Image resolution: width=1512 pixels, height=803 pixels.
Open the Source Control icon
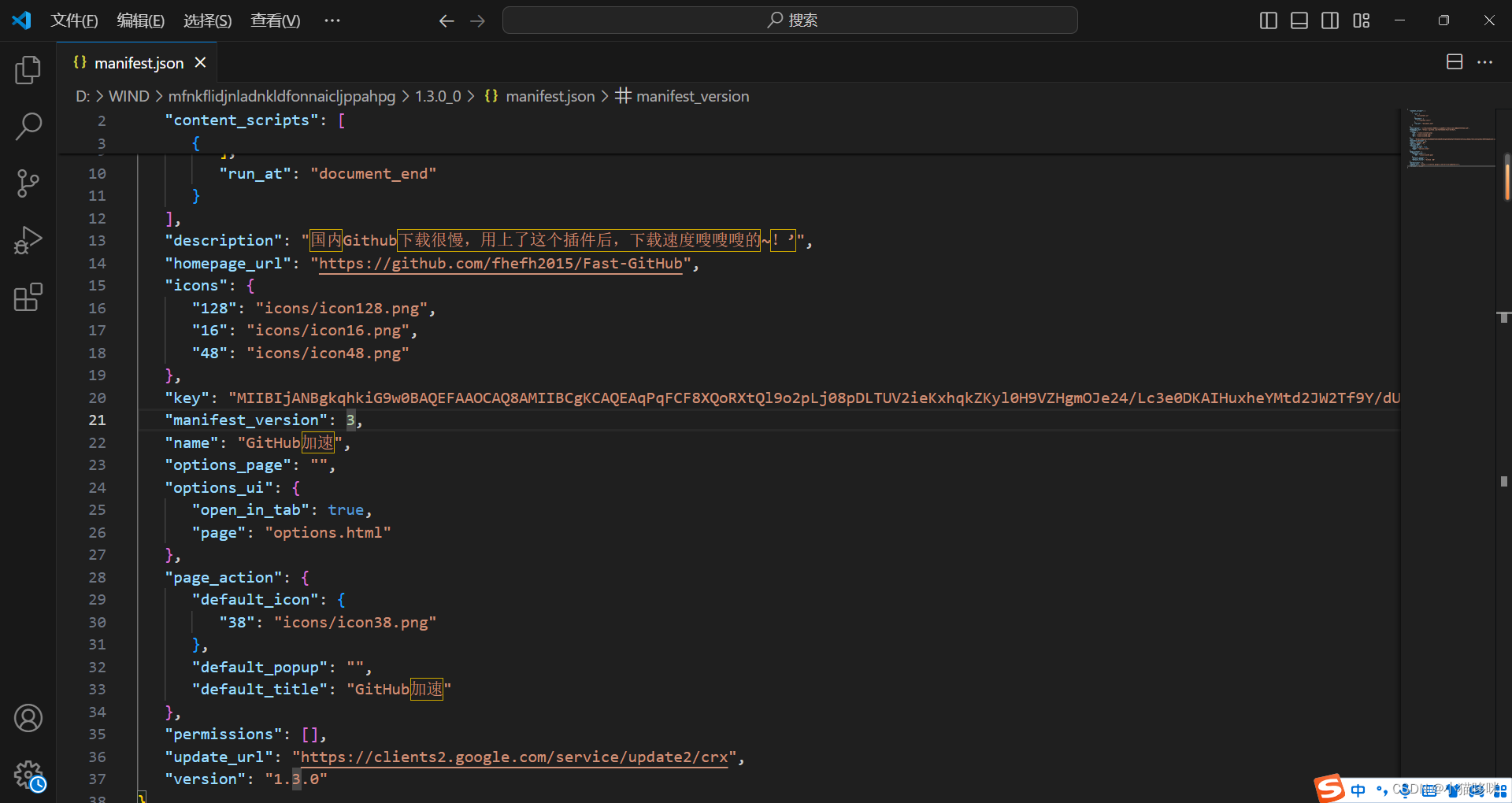click(x=28, y=183)
